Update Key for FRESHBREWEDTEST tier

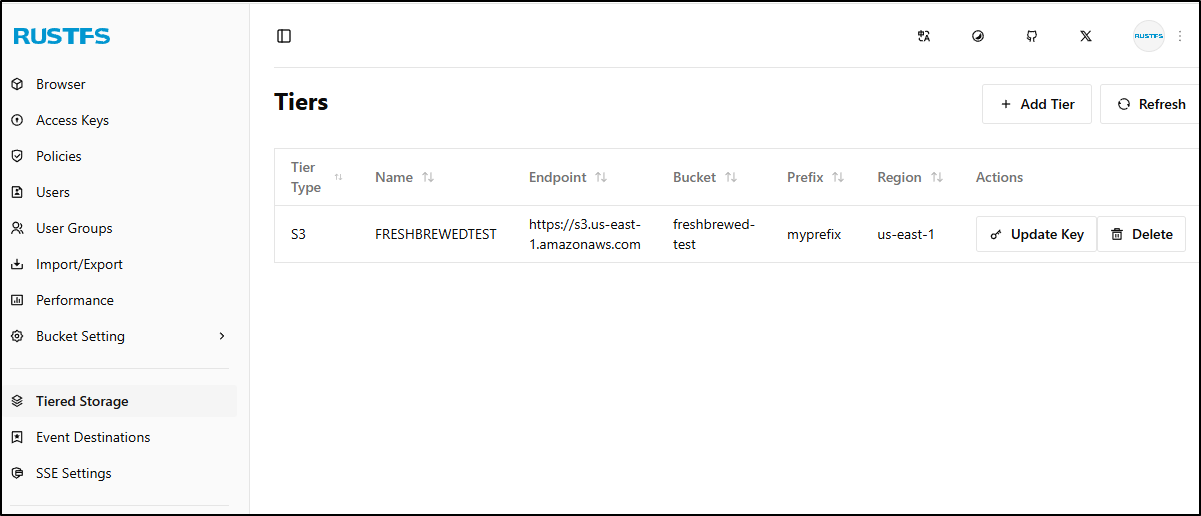[x=1036, y=234]
